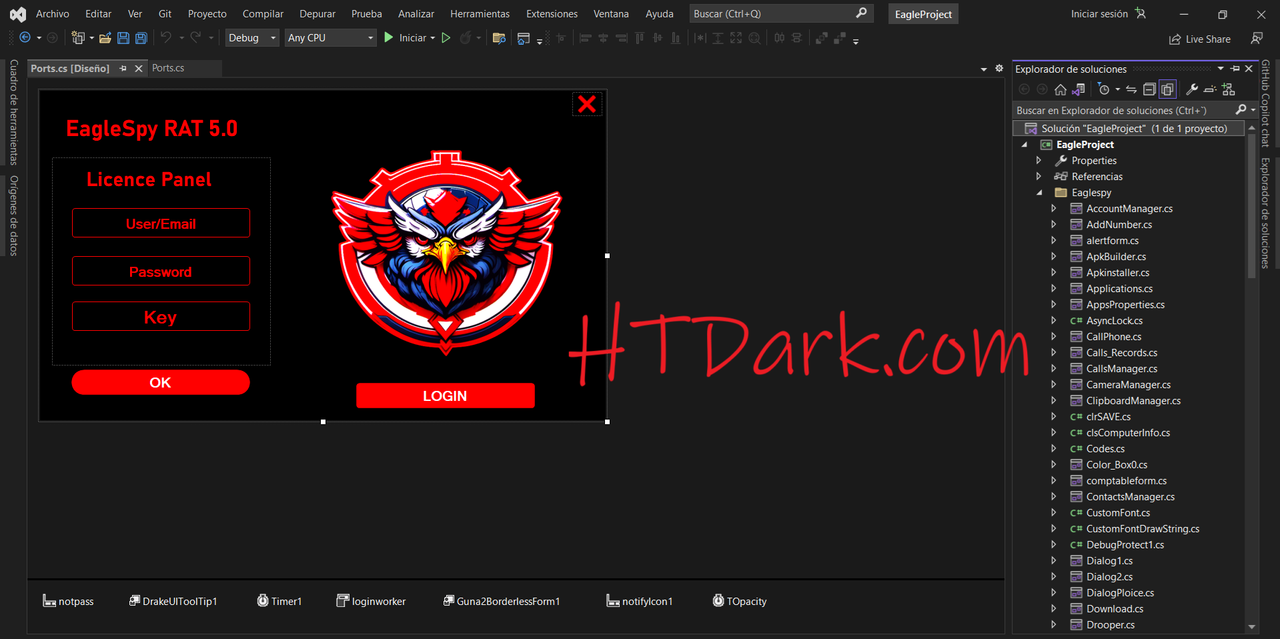Click the red X close button on the designed form
The width and height of the screenshot is (1280, 639).
click(x=587, y=104)
